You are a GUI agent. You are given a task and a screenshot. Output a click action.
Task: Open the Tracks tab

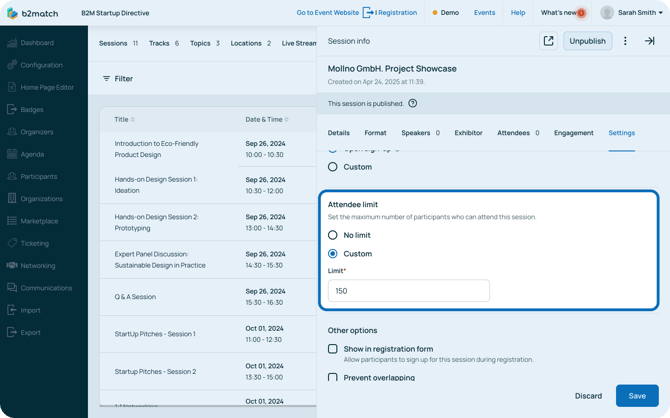[164, 43]
